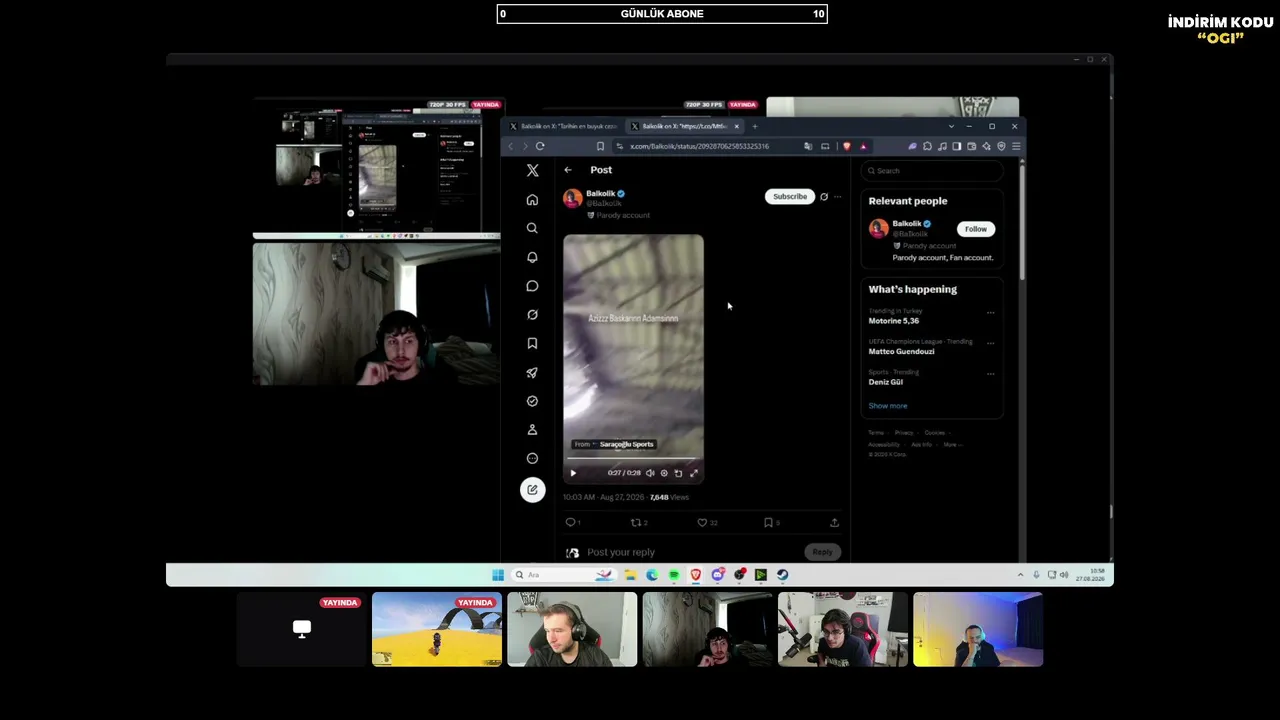
Task: Click the Subscribe button
Action: coord(790,197)
